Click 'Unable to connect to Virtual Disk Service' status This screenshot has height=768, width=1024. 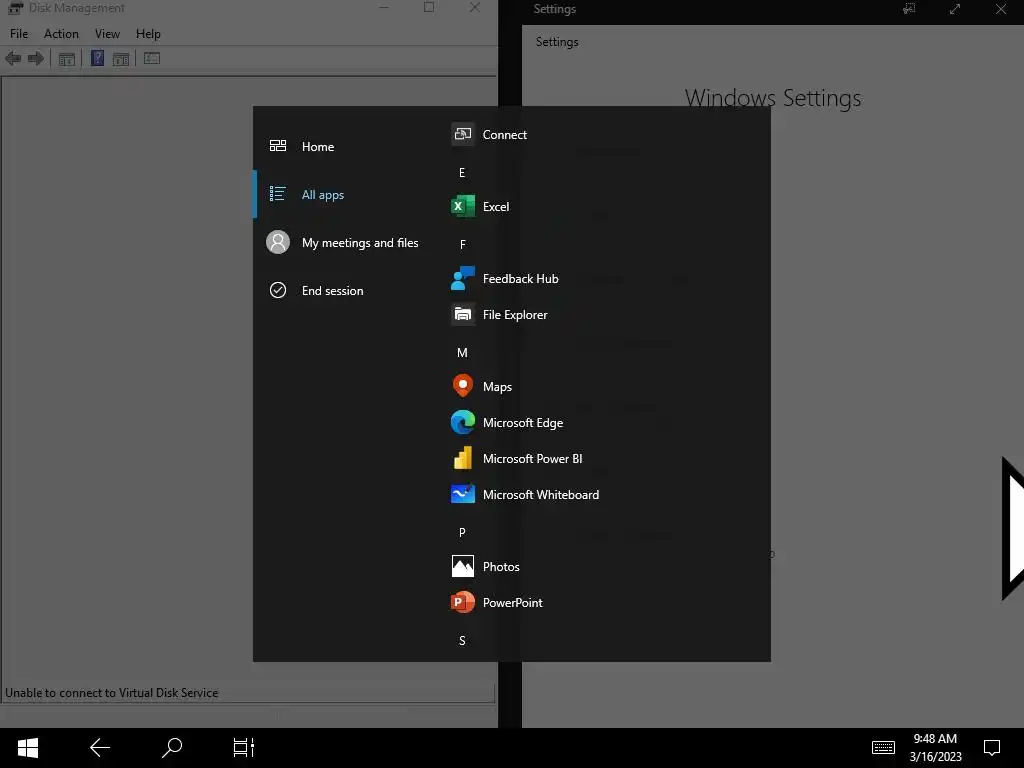pyautogui.click(x=112, y=693)
